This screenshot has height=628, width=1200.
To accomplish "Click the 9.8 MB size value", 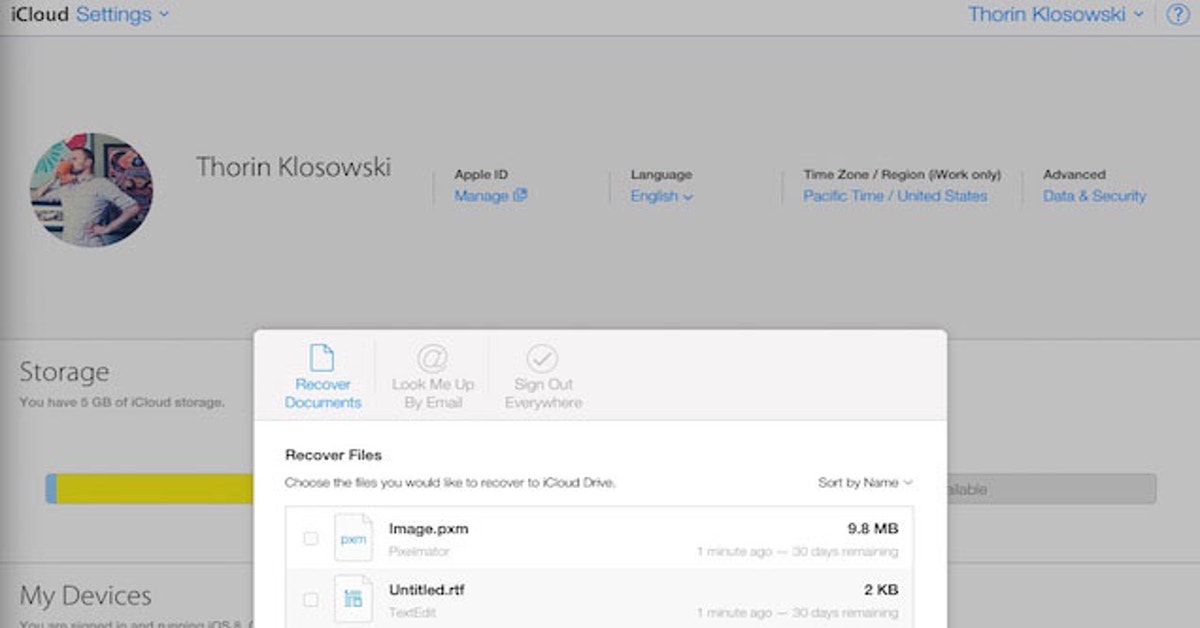I will coord(872,528).
